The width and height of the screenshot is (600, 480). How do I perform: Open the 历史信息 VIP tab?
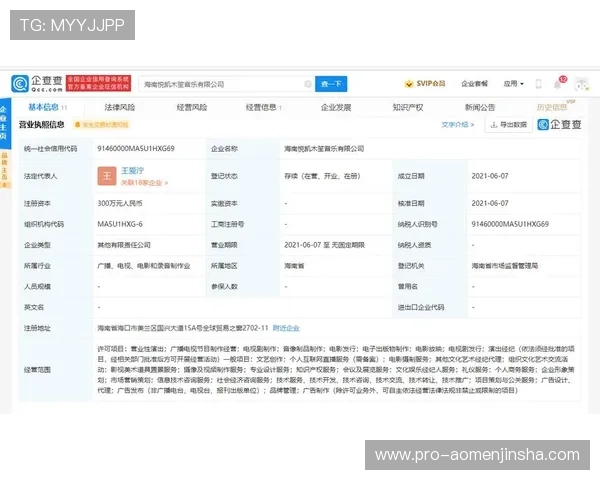[555, 106]
